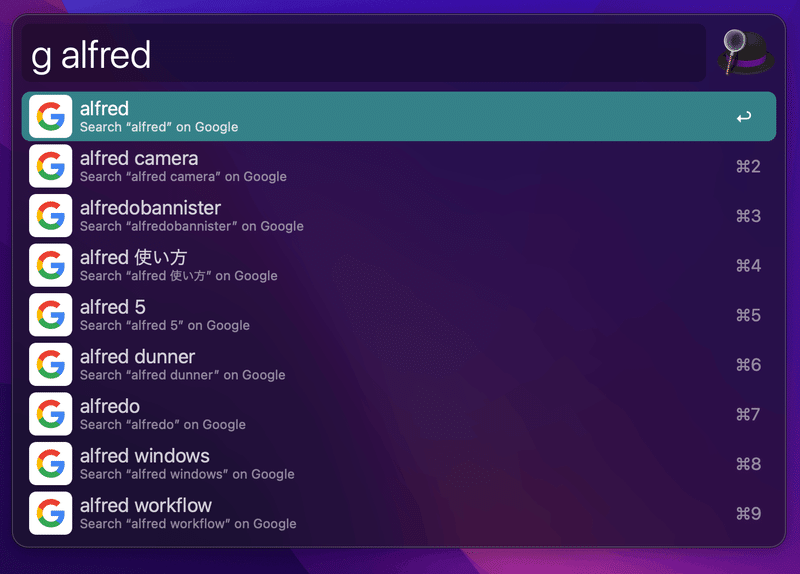Click subtitle 'Search “alfred dunner” on Google'
Viewport: 800px width, 574px height.
tap(182, 375)
